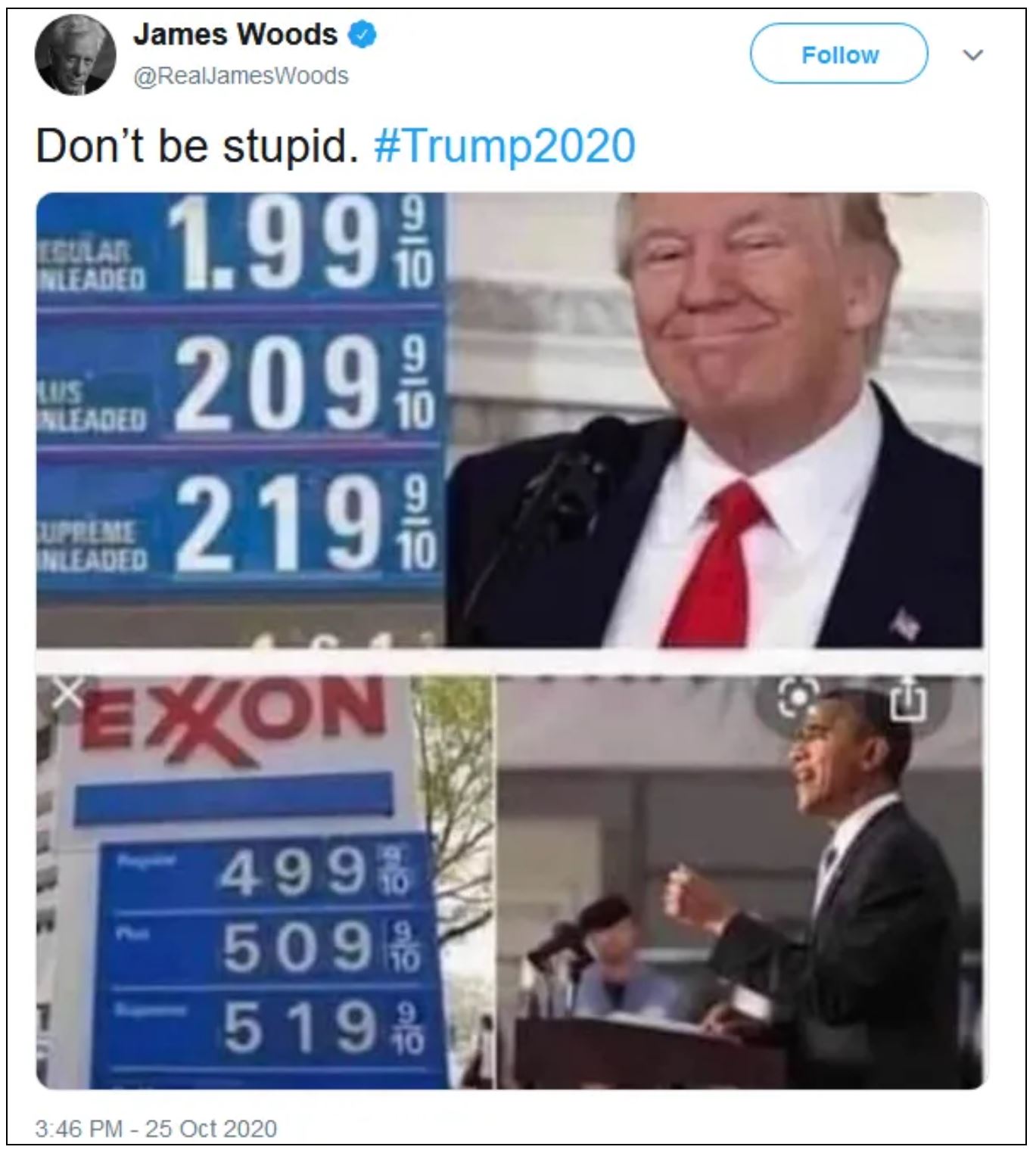Open the photo of man in red tie
This screenshot has width=1036, height=1156.
[716, 420]
